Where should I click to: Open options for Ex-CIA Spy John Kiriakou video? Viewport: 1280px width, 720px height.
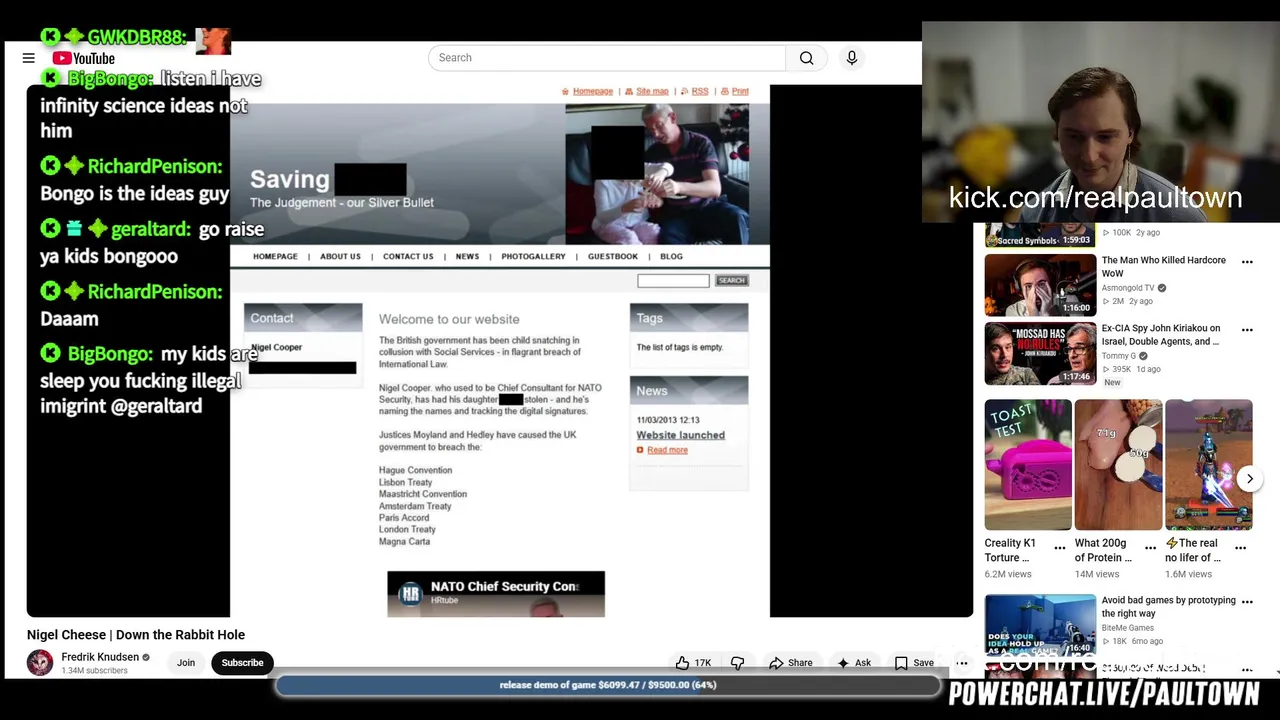tap(1247, 330)
